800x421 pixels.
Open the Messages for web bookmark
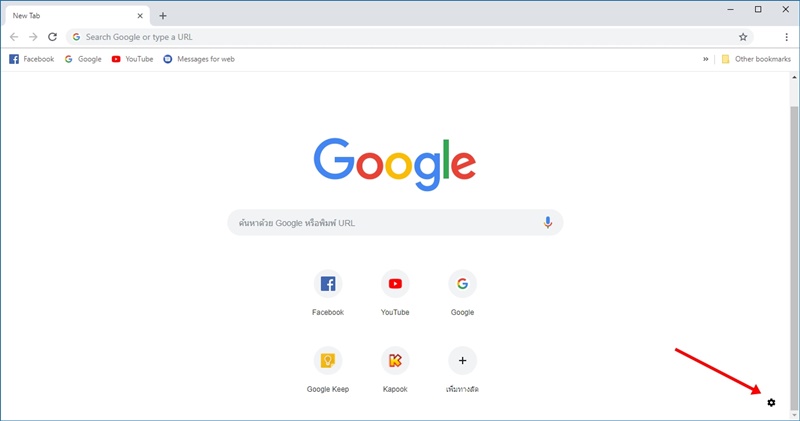[x=199, y=59]
